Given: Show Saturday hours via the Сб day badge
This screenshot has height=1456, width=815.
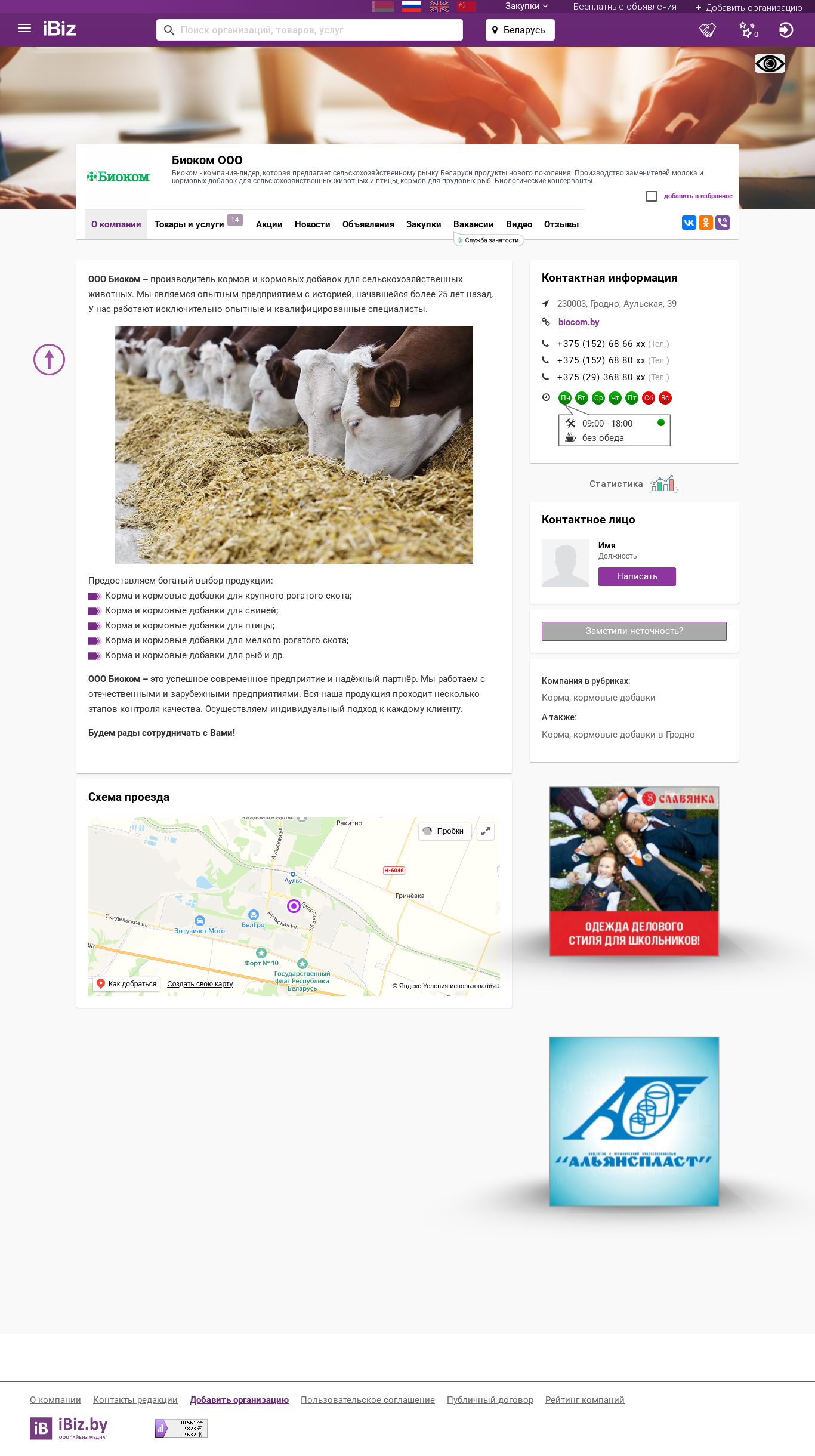Looking at the screenshot, I should (649, 398).
